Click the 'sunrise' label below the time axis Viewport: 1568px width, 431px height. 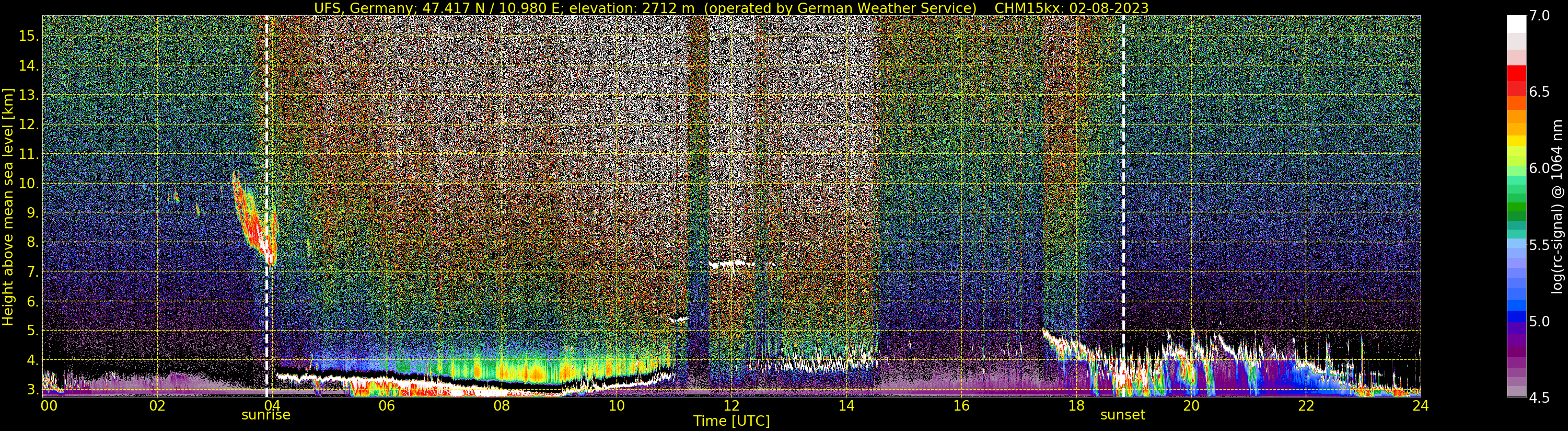point(266,415)
